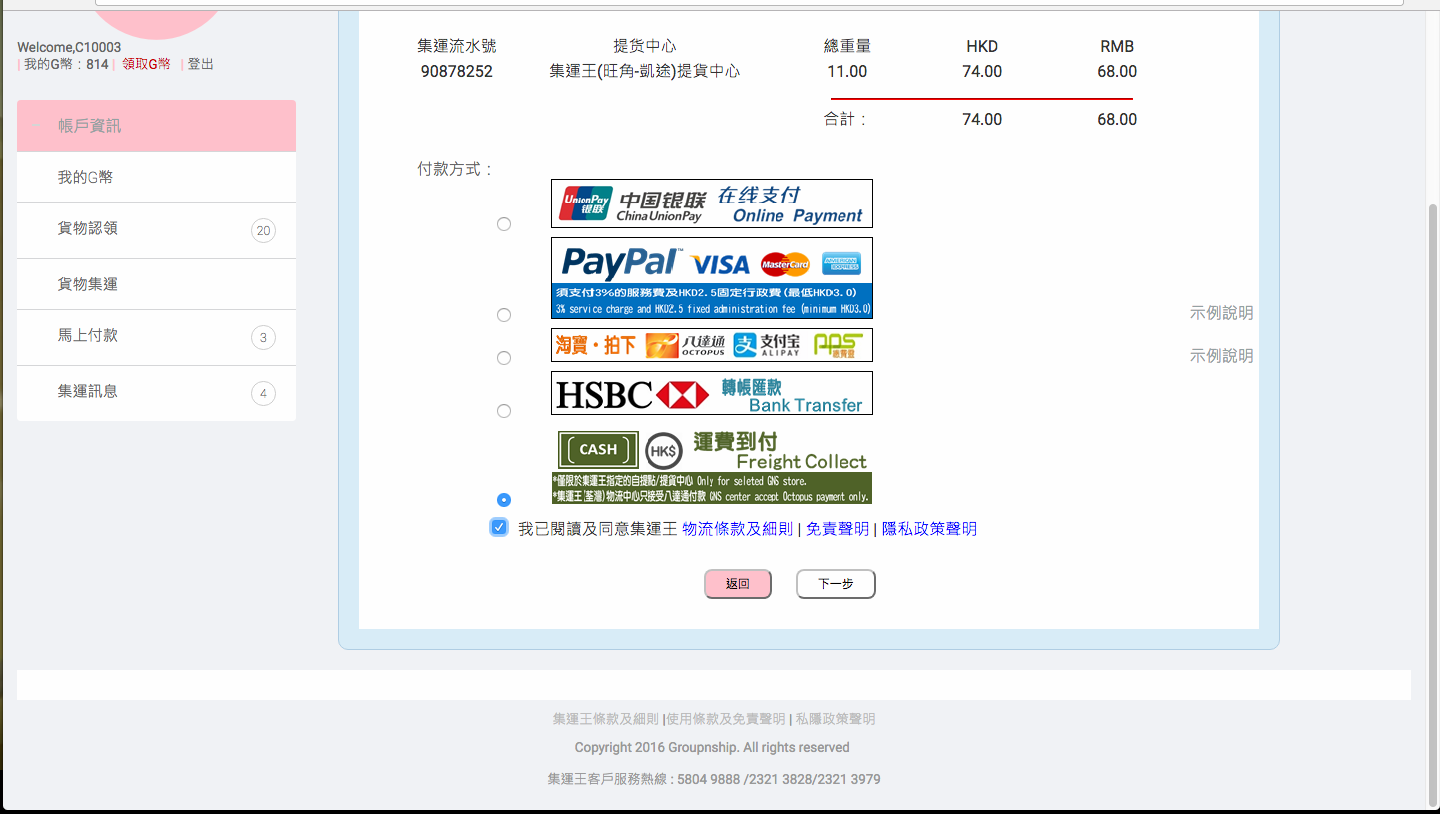Select the PayPal payment radio button

(504, 315)
